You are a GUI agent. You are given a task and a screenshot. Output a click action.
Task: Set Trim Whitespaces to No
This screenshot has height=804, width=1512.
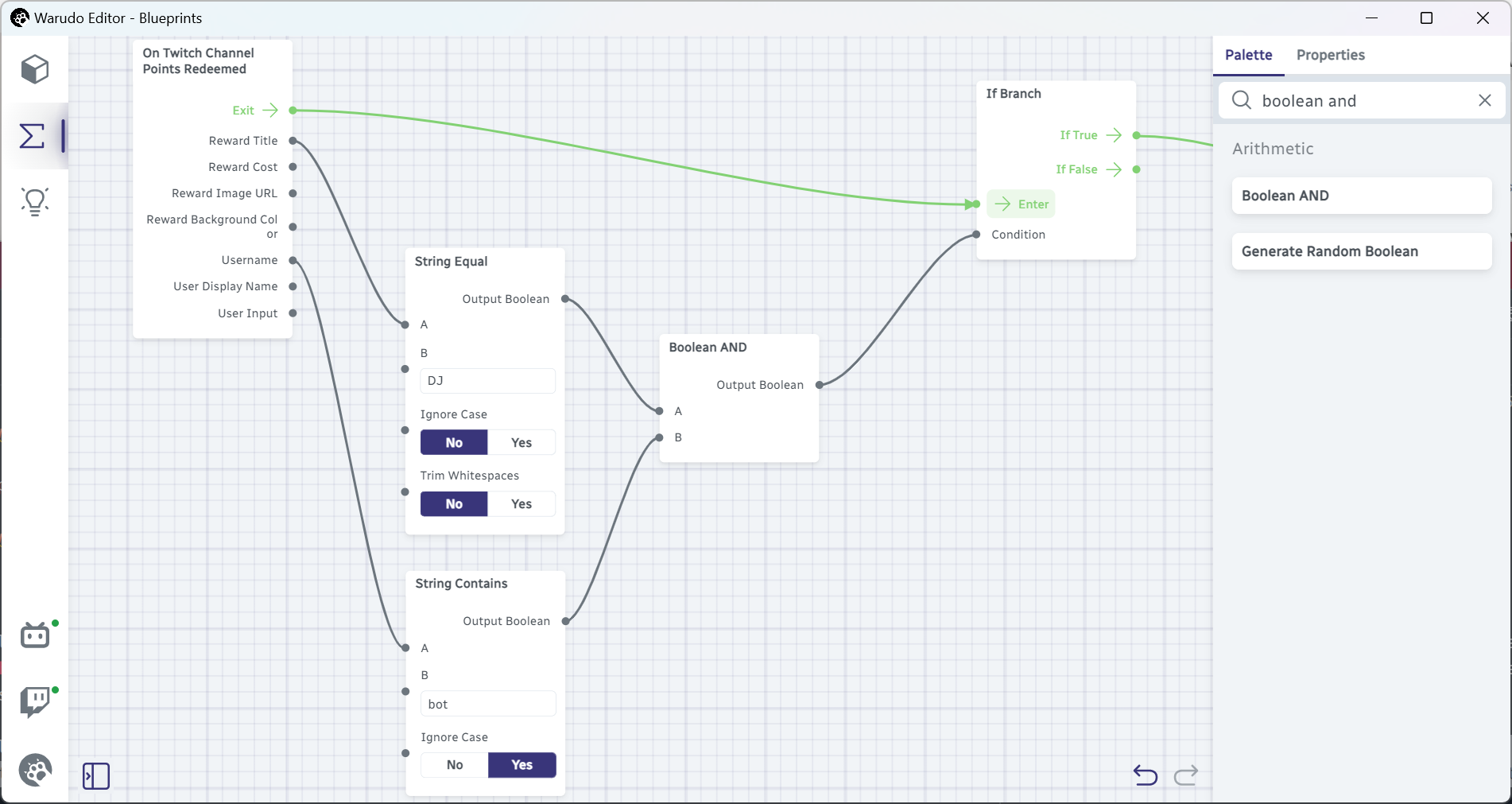click(x=454, y=504)
